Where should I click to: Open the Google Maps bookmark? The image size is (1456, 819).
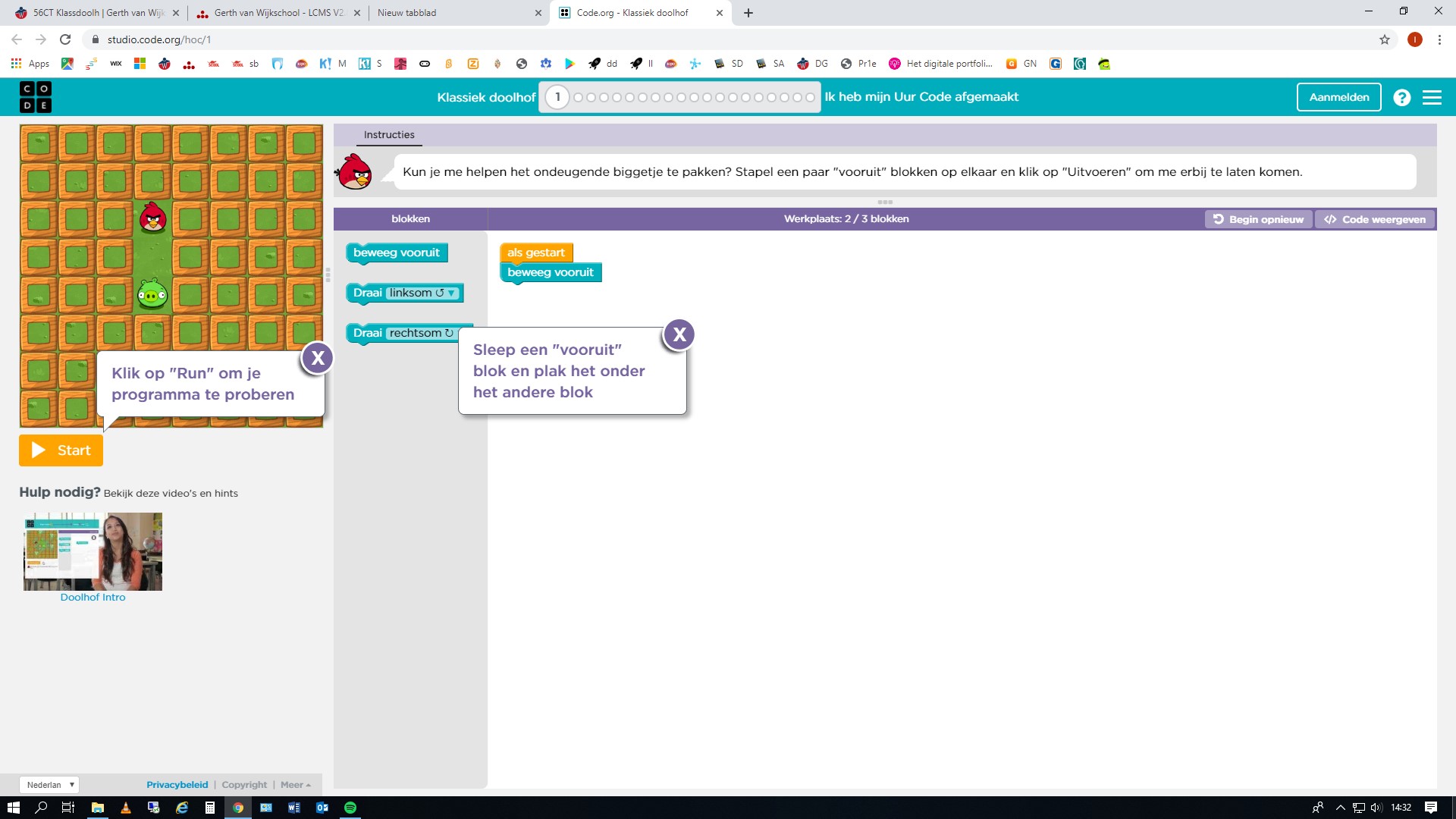[x=67, y=64]
